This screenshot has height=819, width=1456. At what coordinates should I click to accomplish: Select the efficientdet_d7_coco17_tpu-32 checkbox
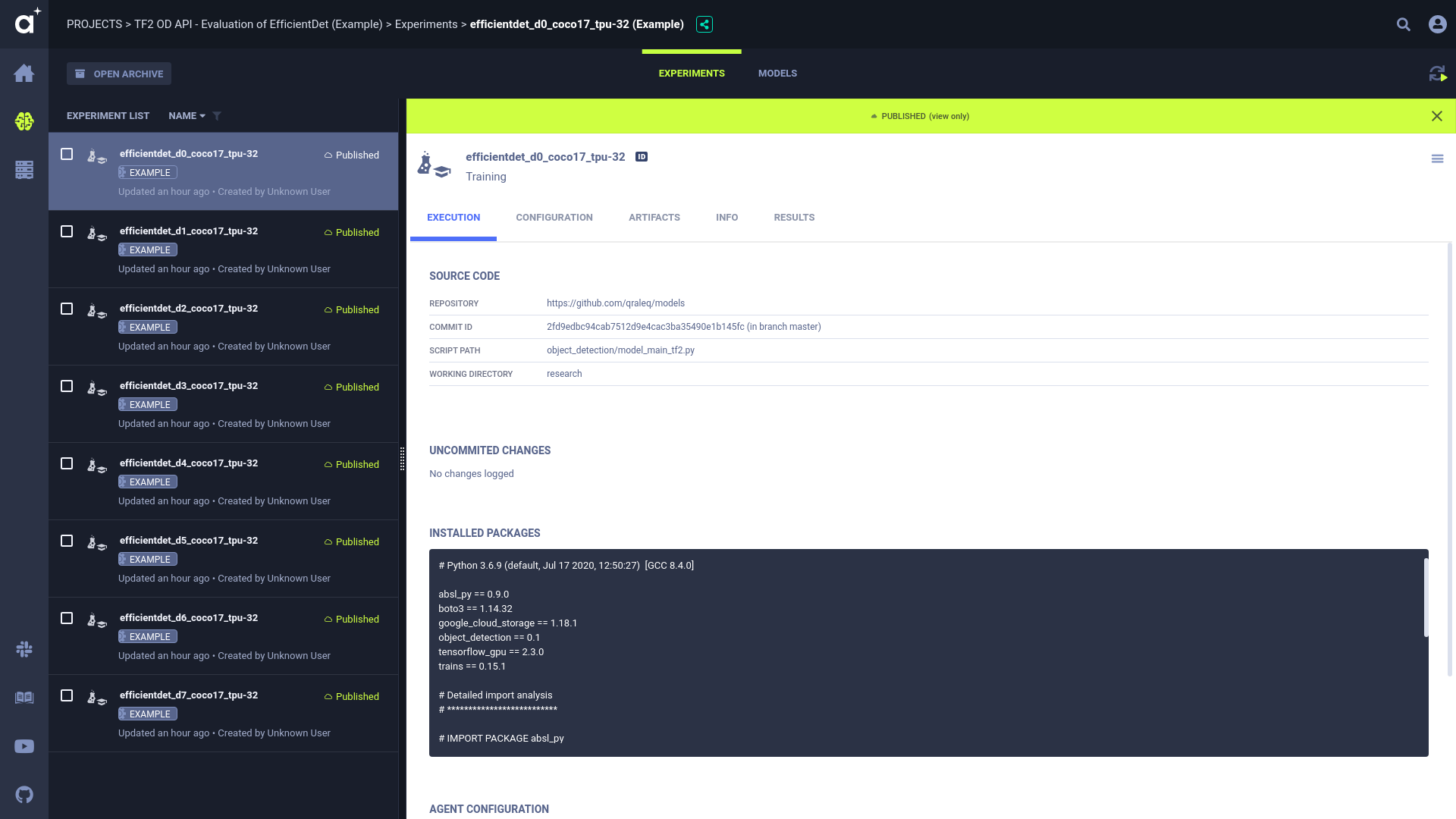(x=67, y=695)
